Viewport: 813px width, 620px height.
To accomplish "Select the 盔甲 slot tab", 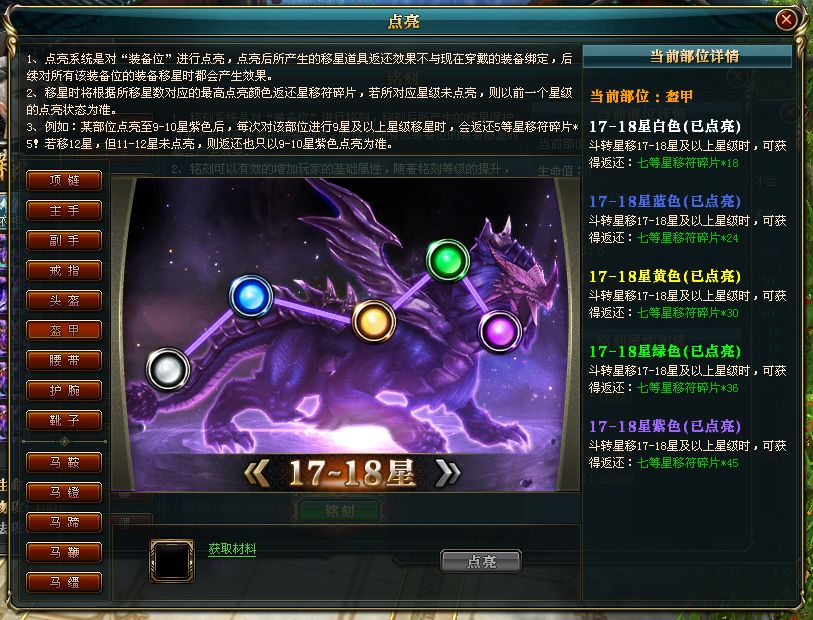I will 64,331.
